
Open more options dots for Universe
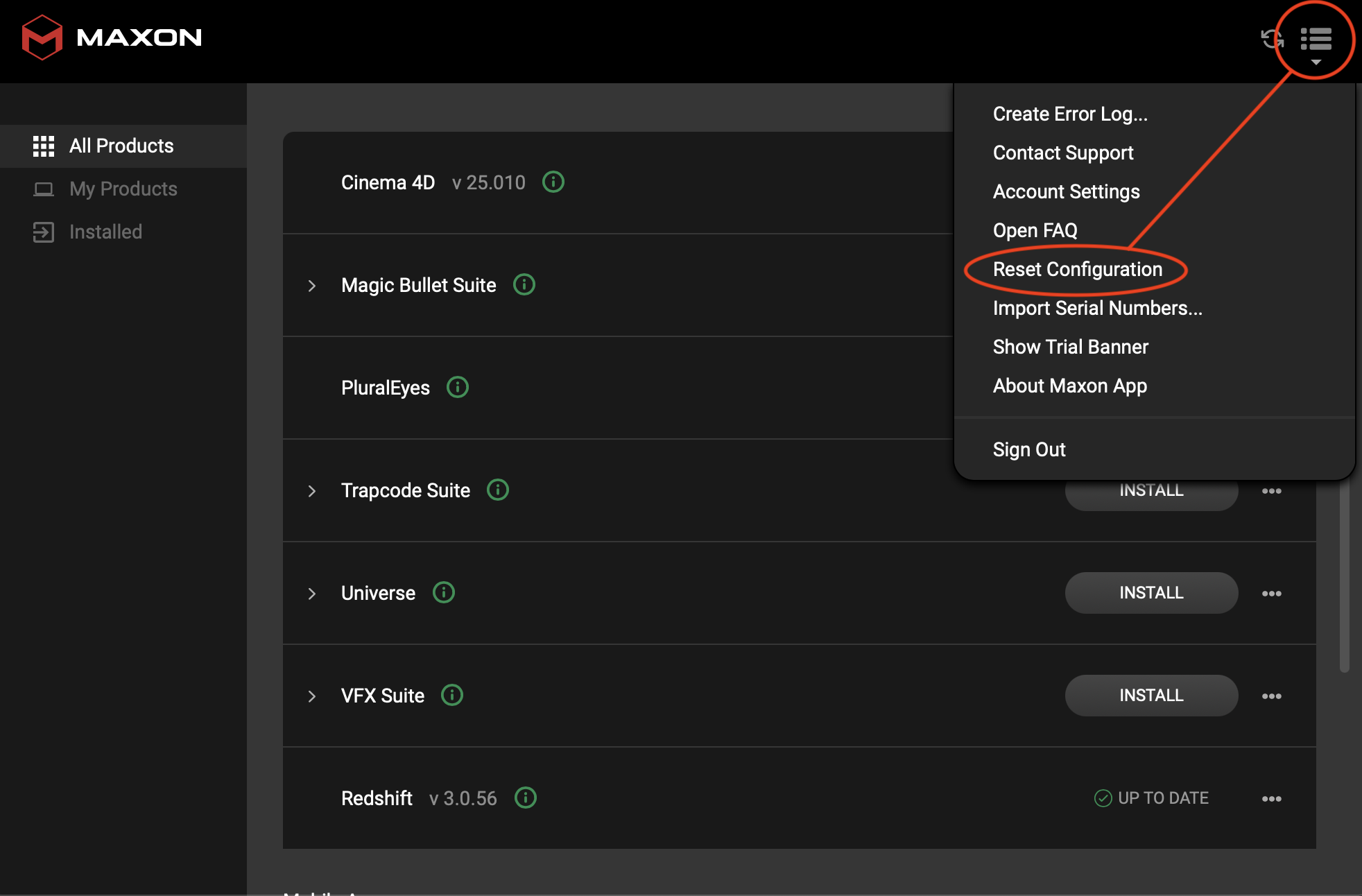point(1272,594)
